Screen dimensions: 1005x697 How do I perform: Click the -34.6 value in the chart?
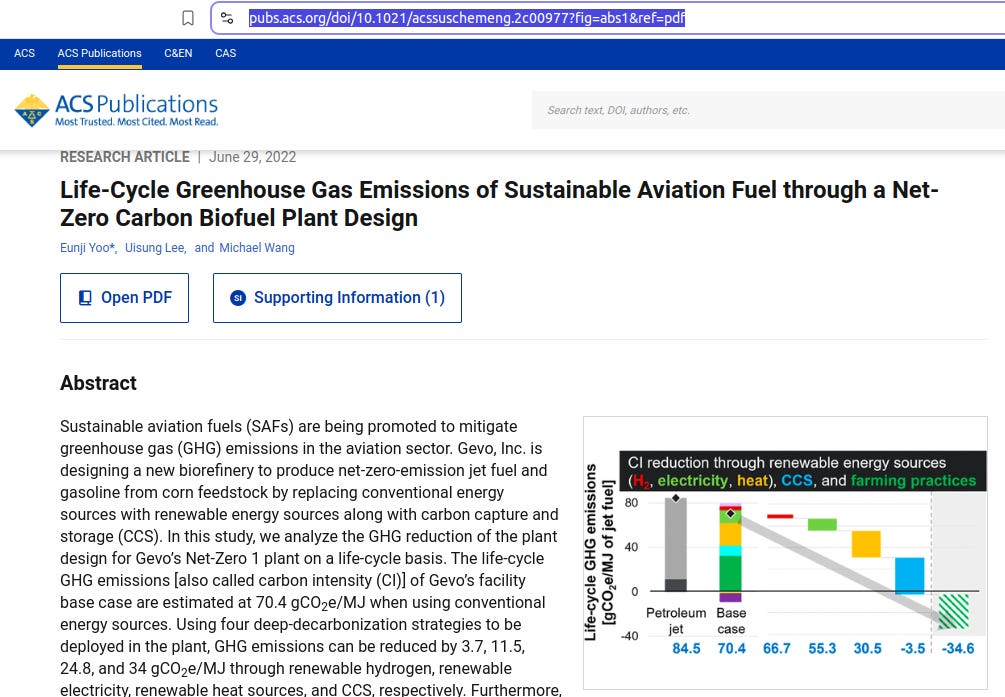(958, 648)
